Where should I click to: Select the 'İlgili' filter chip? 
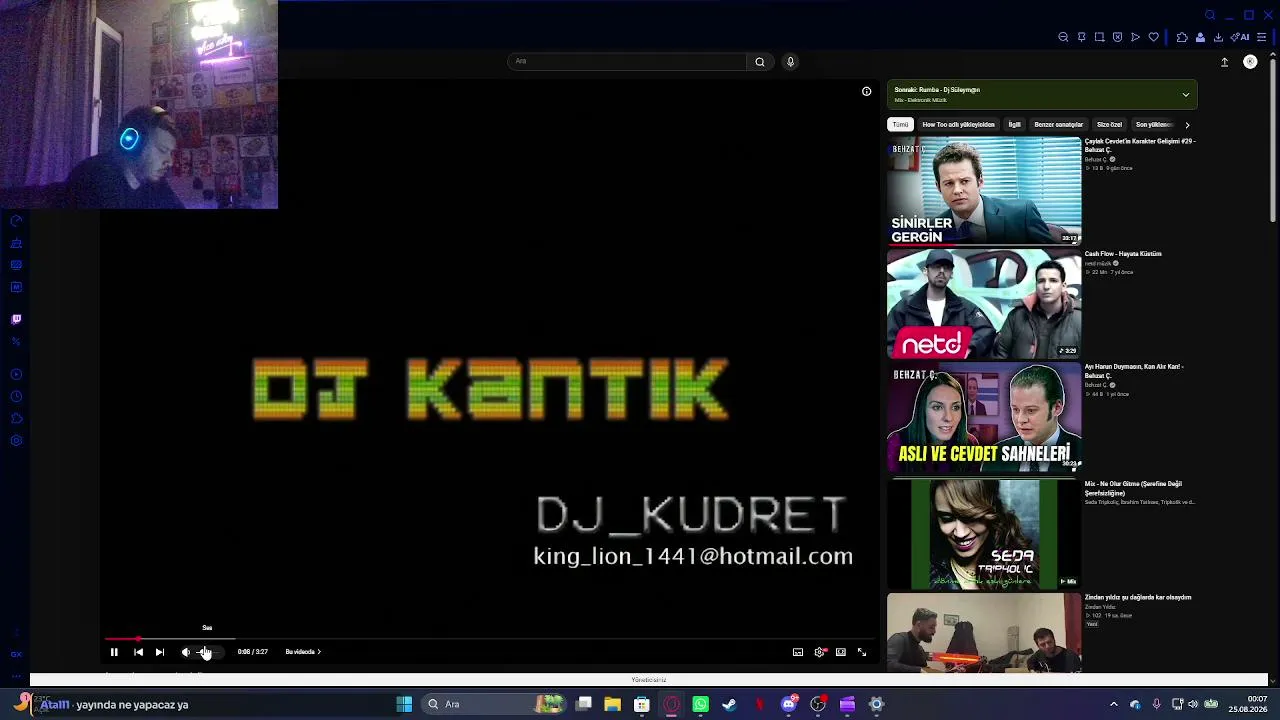(x=1014, y=125)
